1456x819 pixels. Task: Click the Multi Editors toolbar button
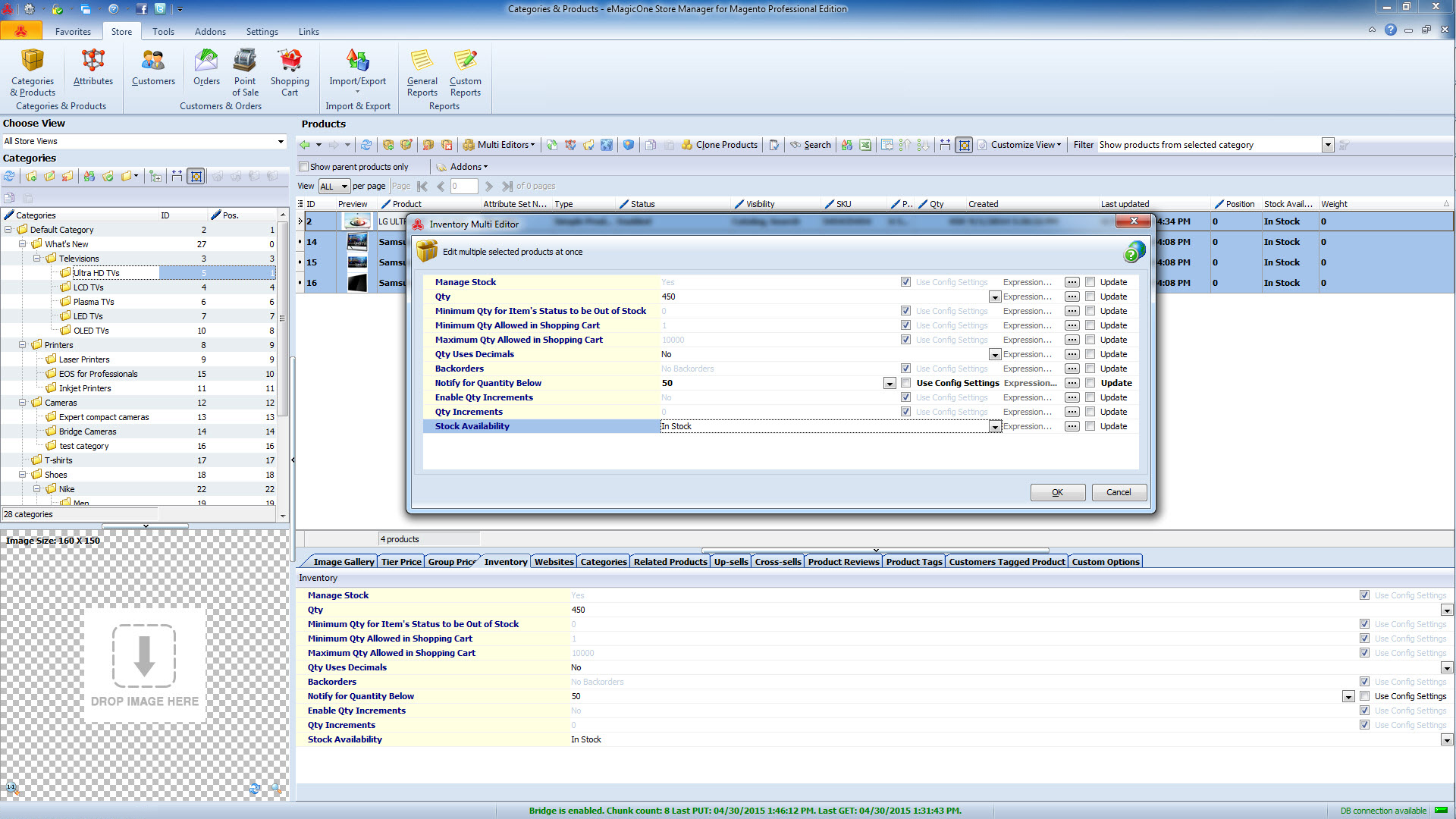499,145
